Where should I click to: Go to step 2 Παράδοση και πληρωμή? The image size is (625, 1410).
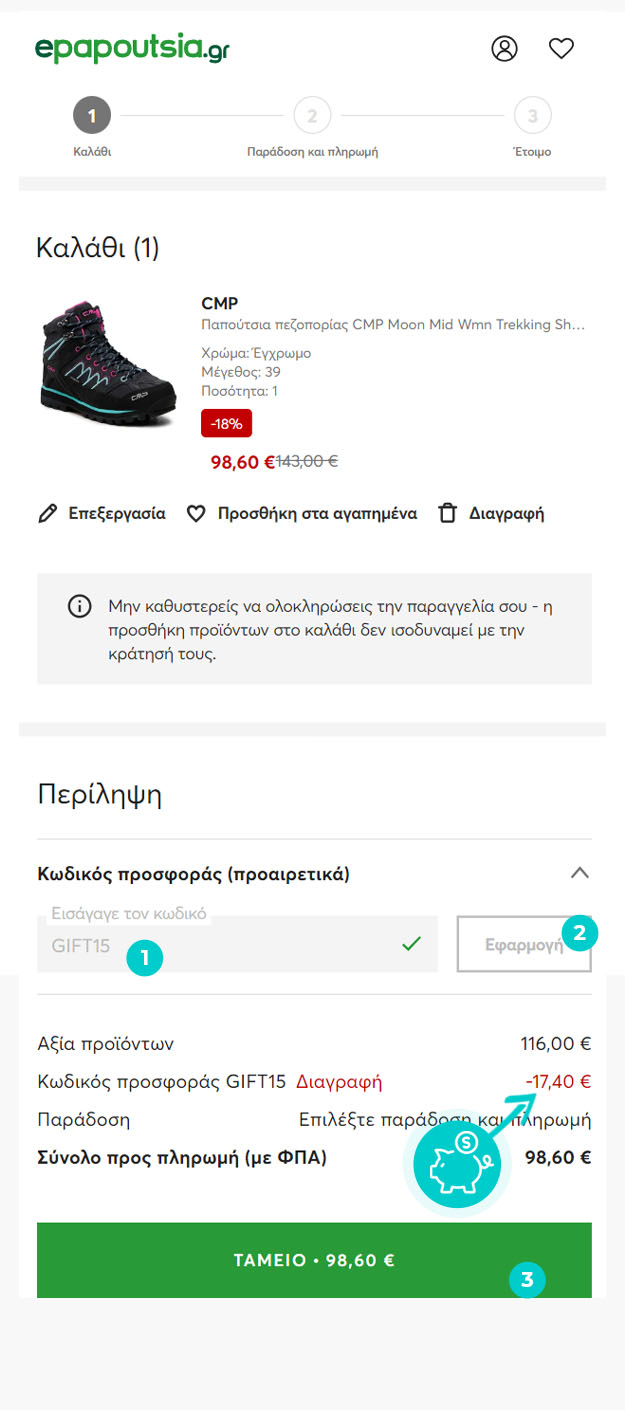pyautogui.click(x=312, y=116)
